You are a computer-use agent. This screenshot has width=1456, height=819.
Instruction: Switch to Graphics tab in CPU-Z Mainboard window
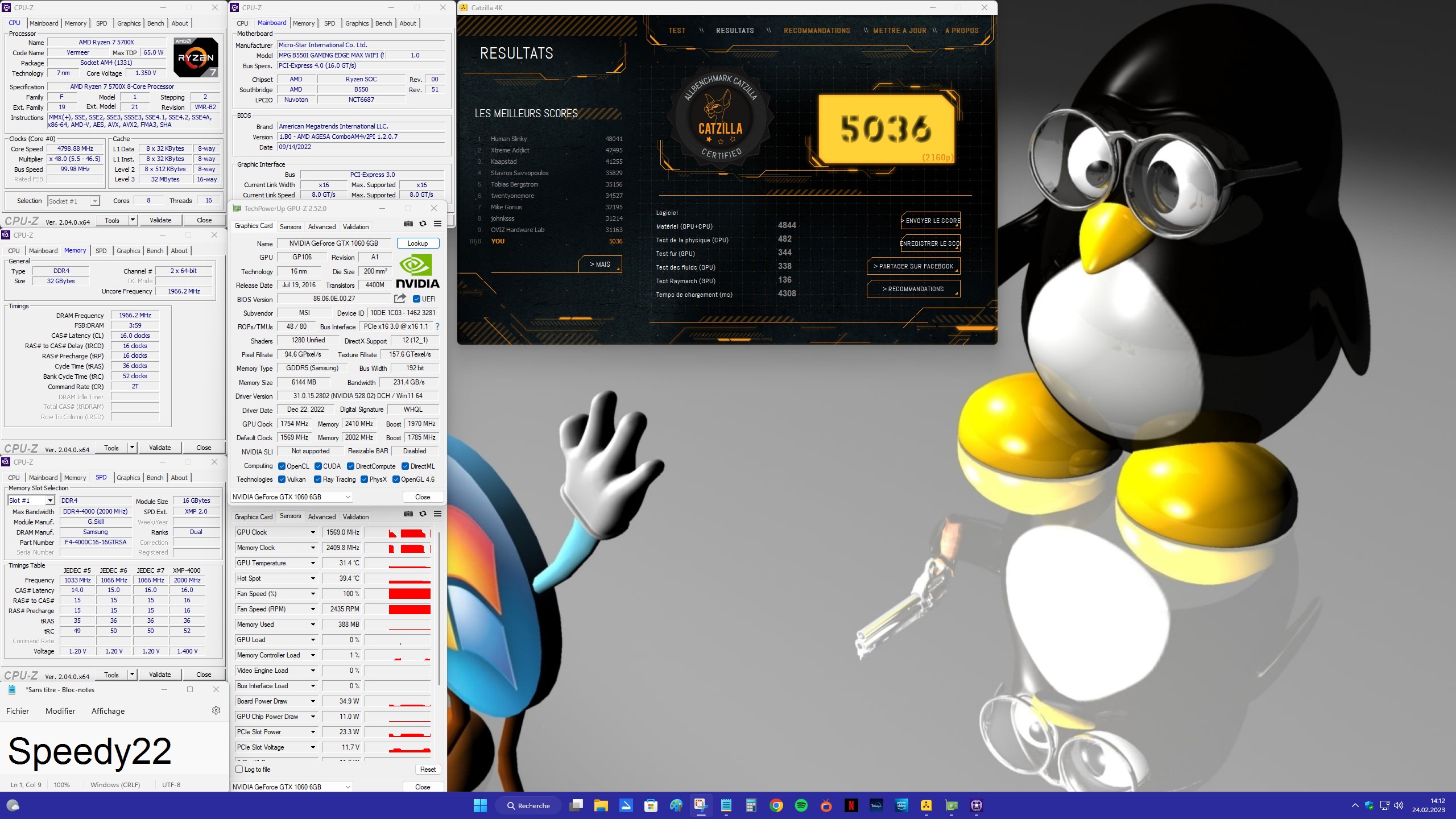pos(357,23)
